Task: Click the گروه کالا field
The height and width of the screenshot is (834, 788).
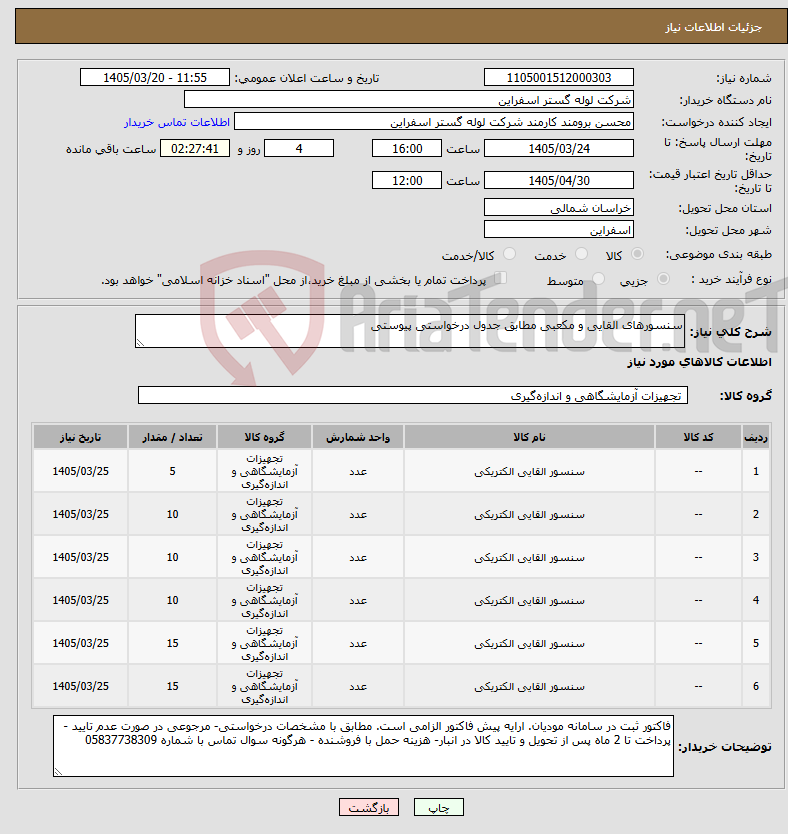Action: coord(413,395)
